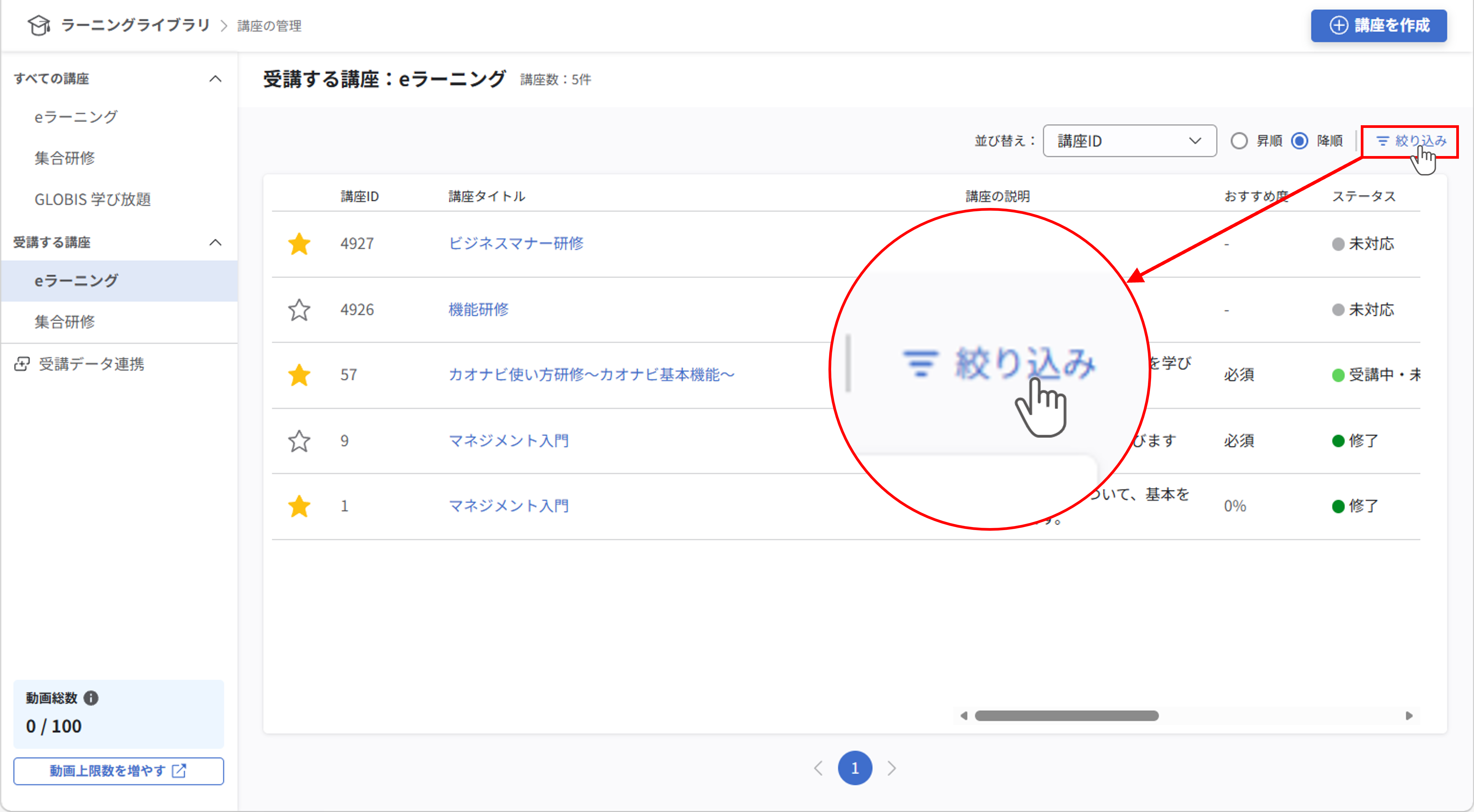Click course ID 4927 cell
This screenshot has width=1474, height=812.
pyautogui.click(x=357, y=244)
